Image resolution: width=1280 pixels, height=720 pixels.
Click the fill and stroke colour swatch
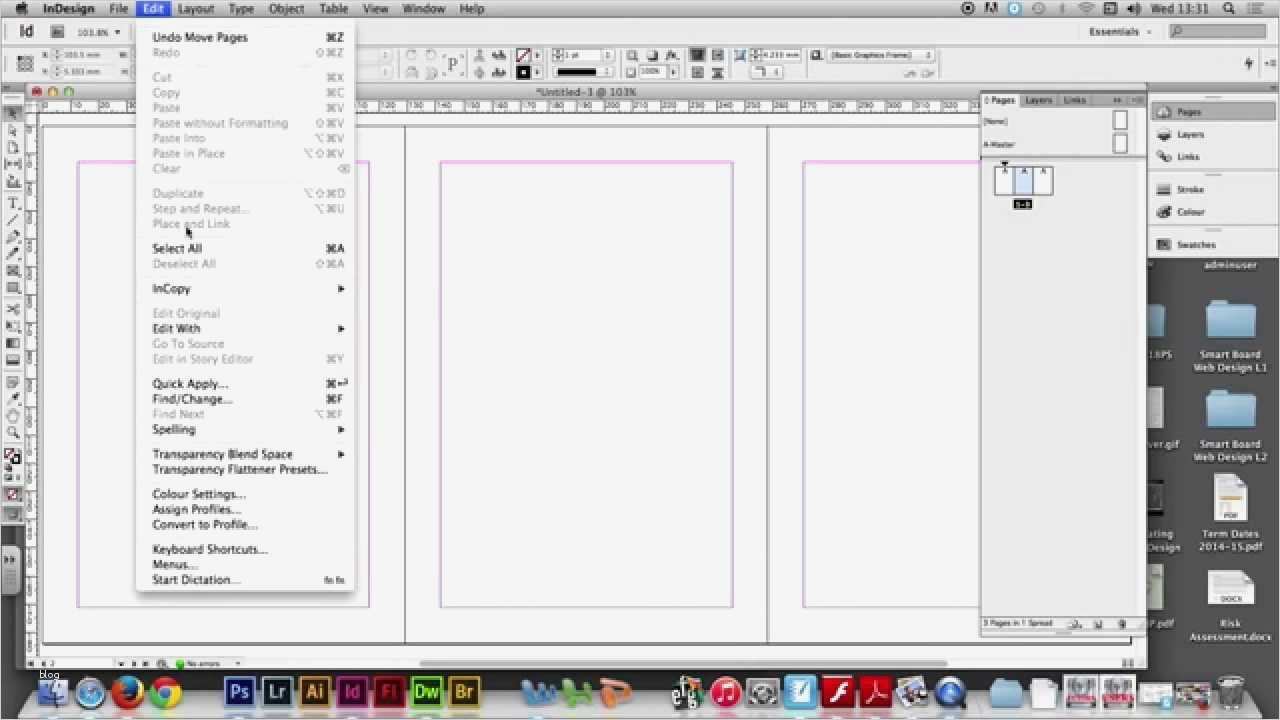(x=12, y=457)
